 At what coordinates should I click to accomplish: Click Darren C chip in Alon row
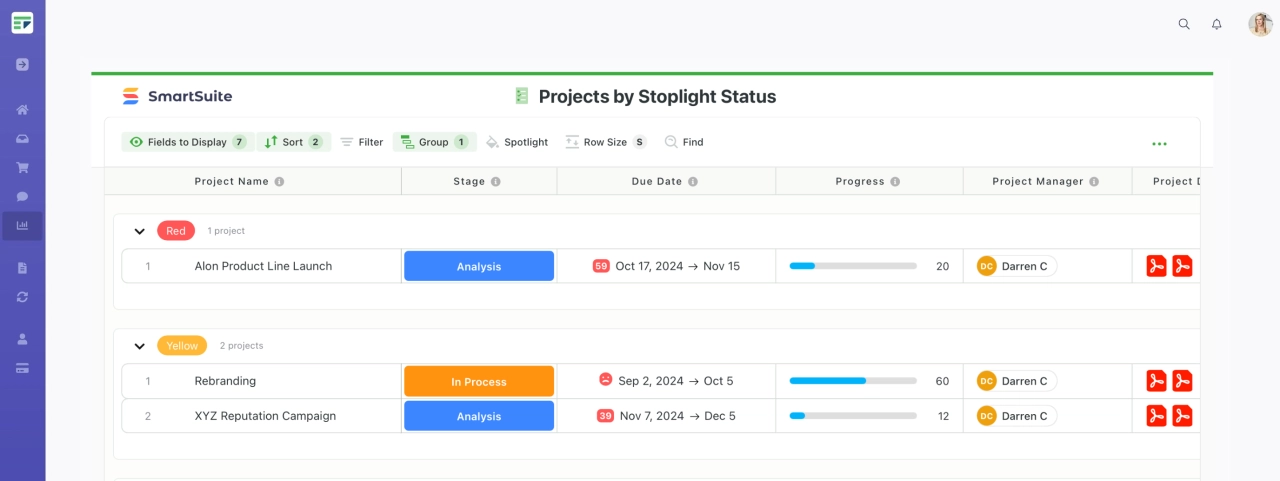point(1016,266)
